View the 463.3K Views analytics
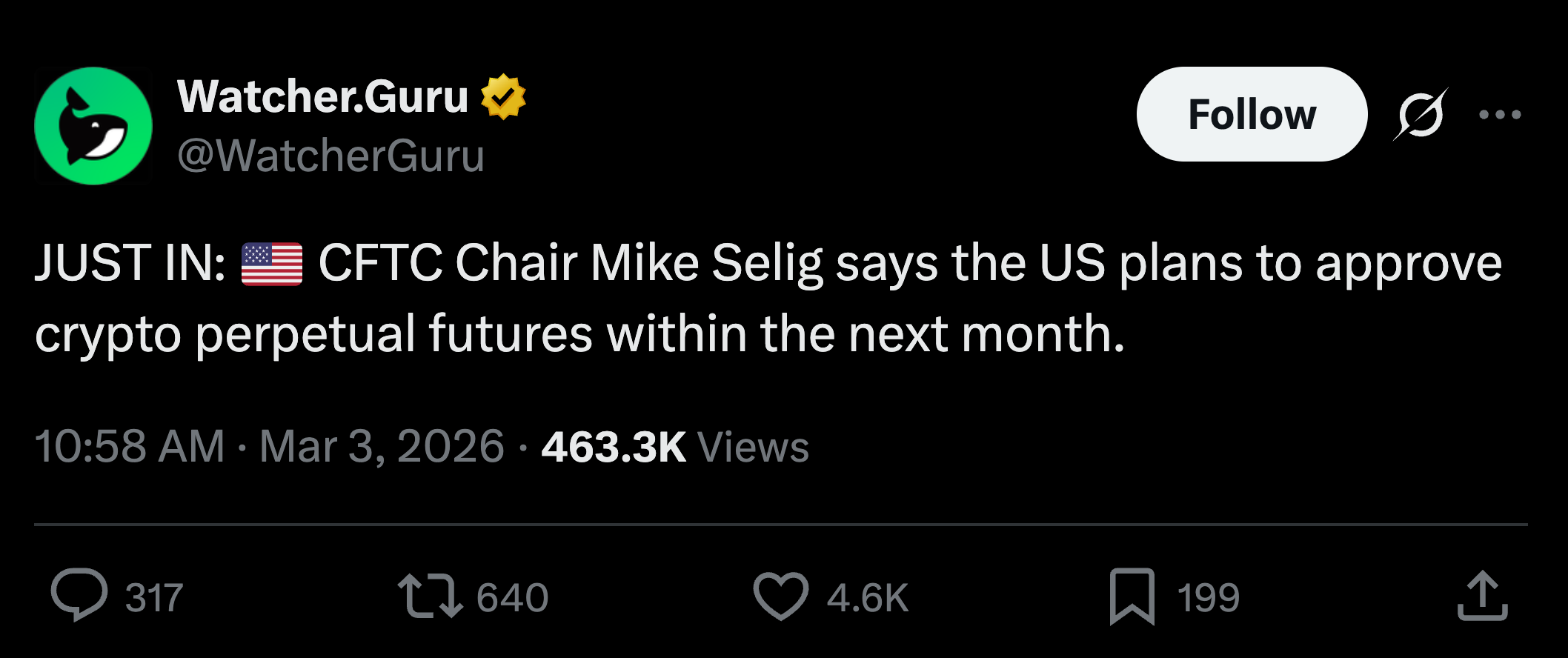The image size is (1568, 658). coord(674,447)
